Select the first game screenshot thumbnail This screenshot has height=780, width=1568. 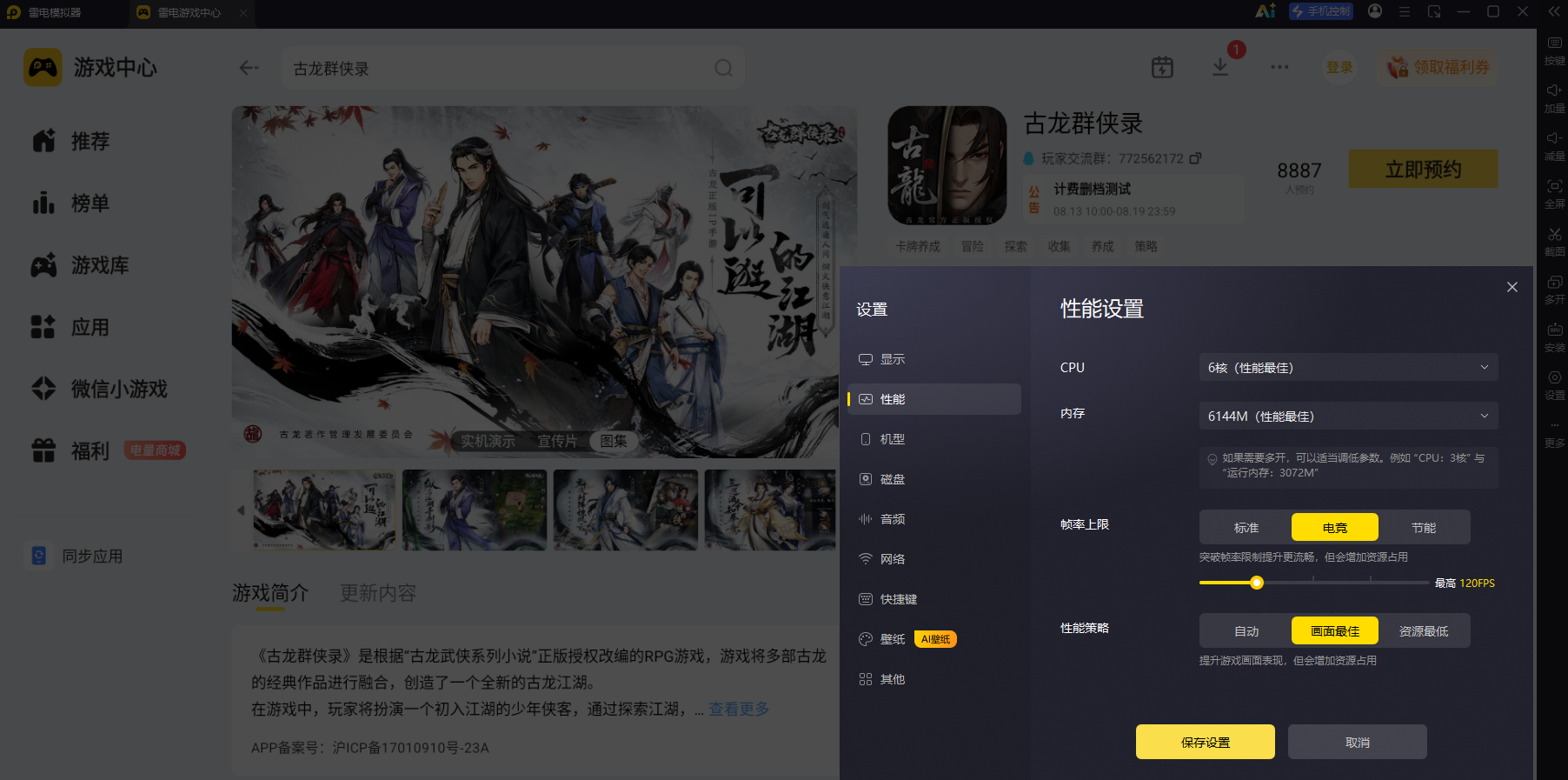coord(324,510)
